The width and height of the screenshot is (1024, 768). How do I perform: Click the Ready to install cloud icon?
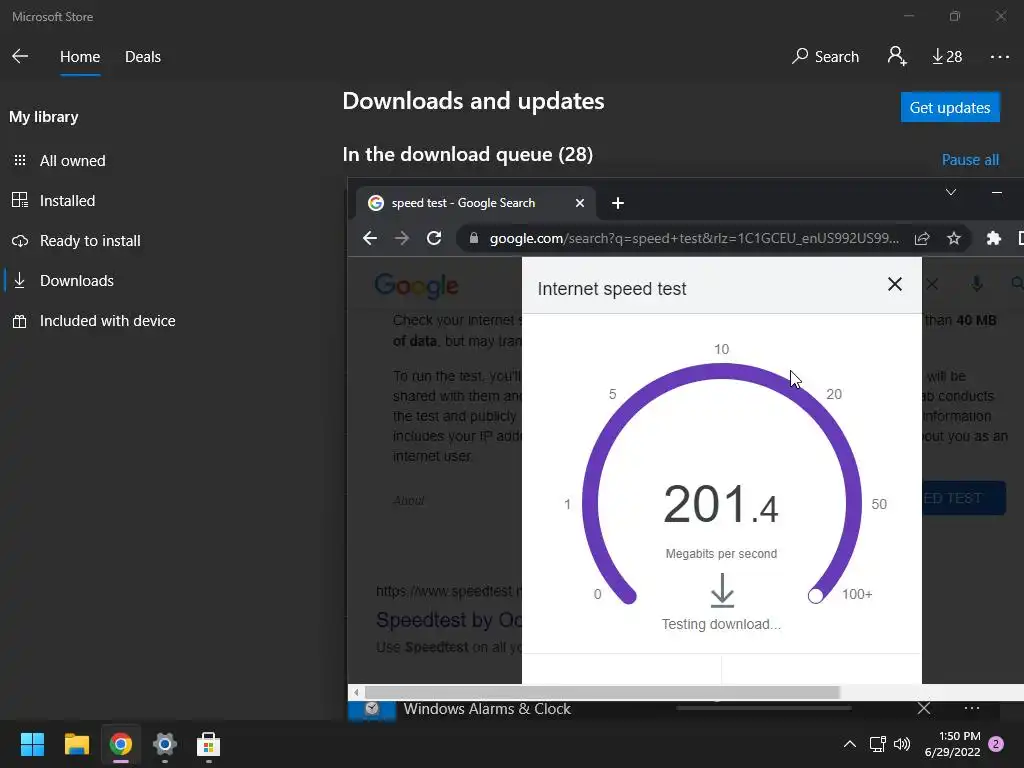coord(20,241)
